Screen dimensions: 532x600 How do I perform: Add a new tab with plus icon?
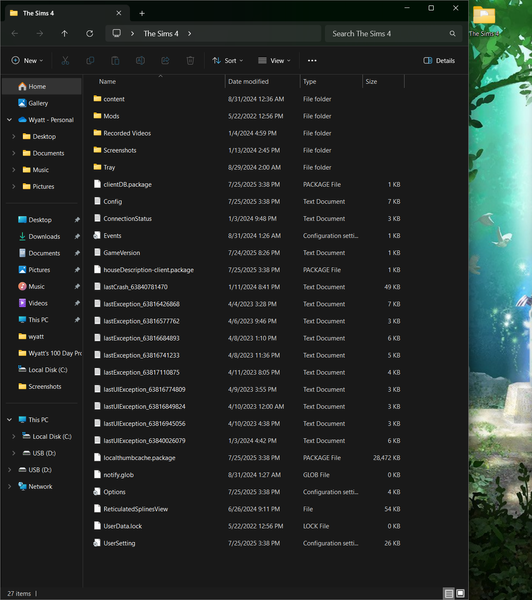[142, 13]
